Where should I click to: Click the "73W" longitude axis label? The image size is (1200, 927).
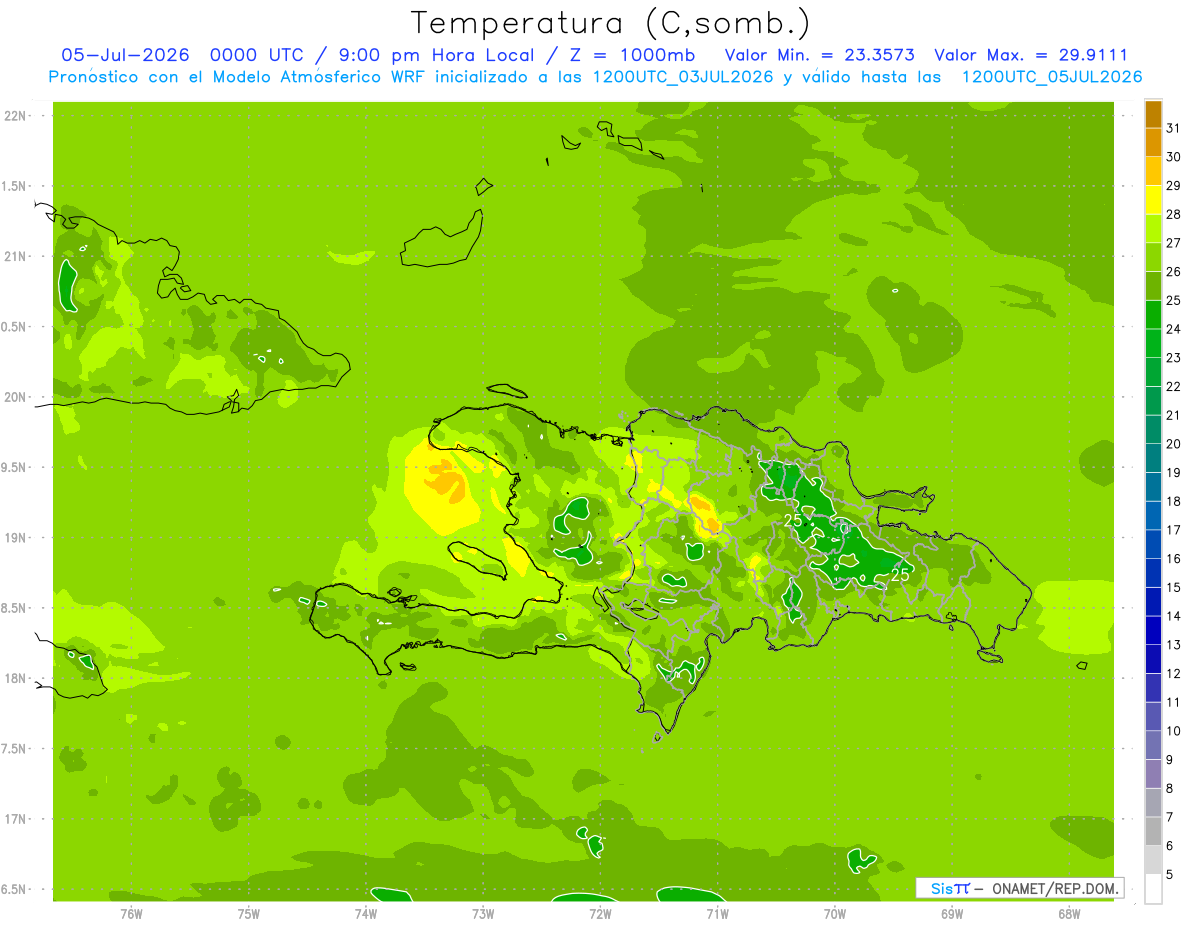click(483, 913)
